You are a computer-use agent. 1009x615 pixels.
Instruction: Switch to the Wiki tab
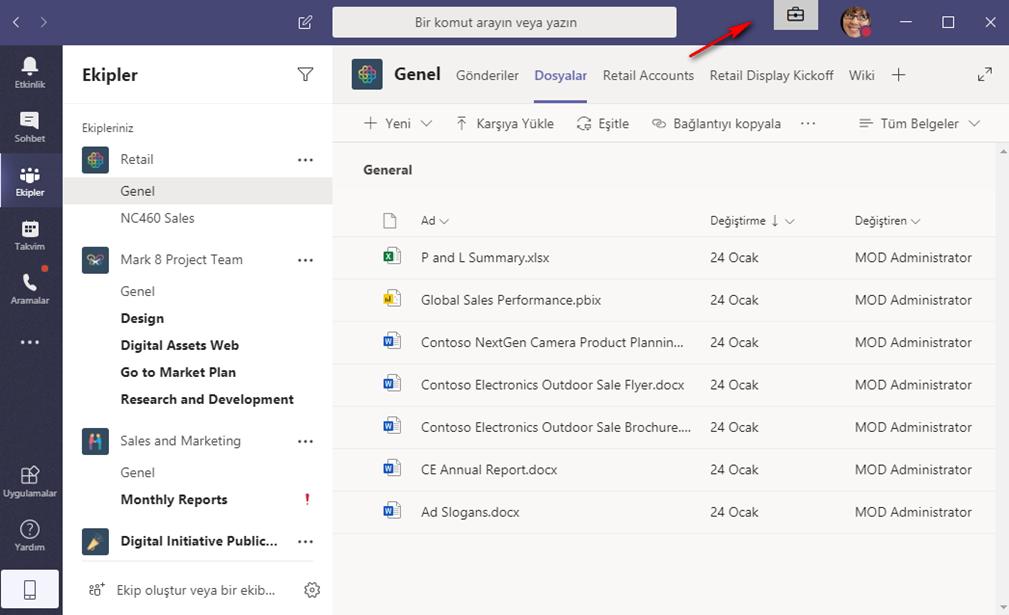862,75
